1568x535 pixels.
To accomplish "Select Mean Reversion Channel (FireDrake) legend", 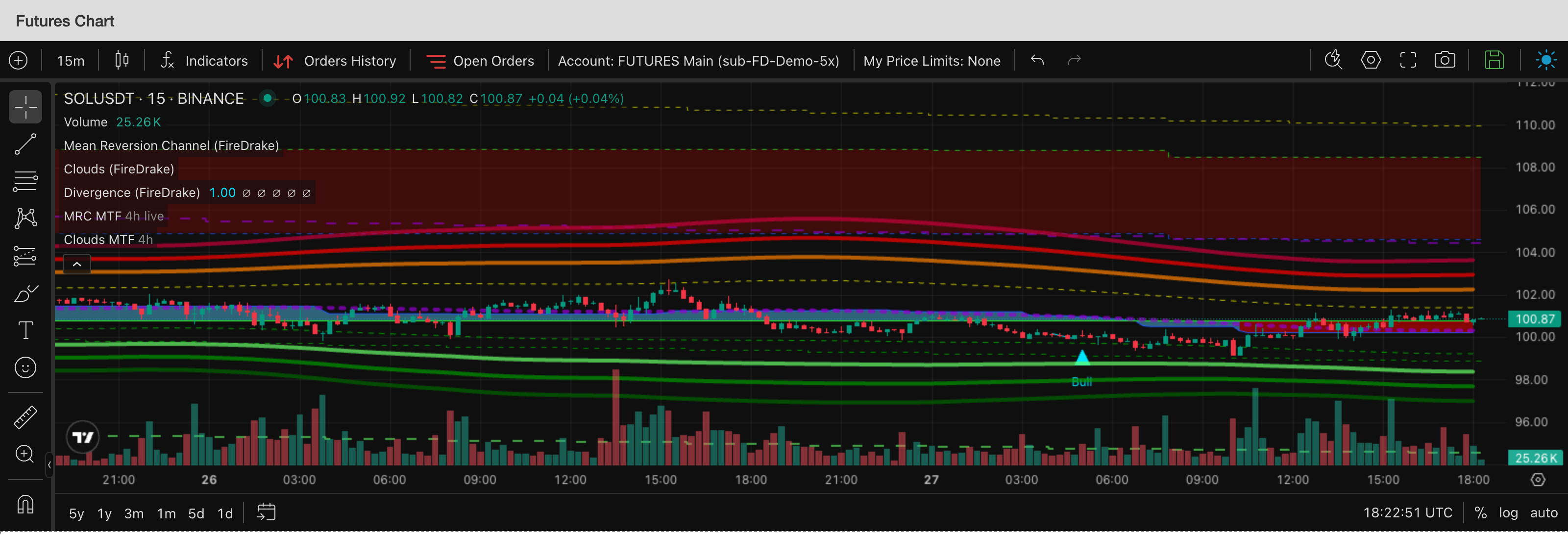I will 171,146.
